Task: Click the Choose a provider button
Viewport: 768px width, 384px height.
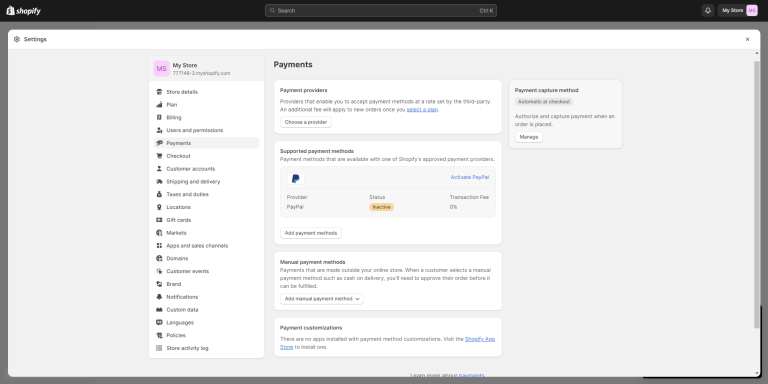Action: [x=306, y=122]
